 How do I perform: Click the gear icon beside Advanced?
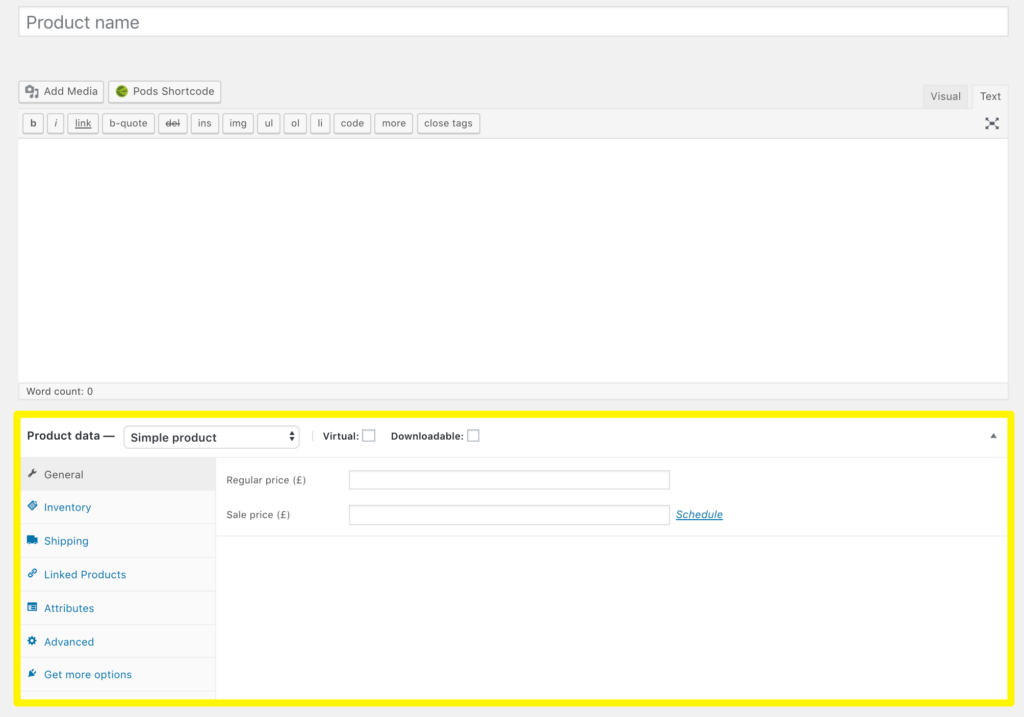[33, 641]
